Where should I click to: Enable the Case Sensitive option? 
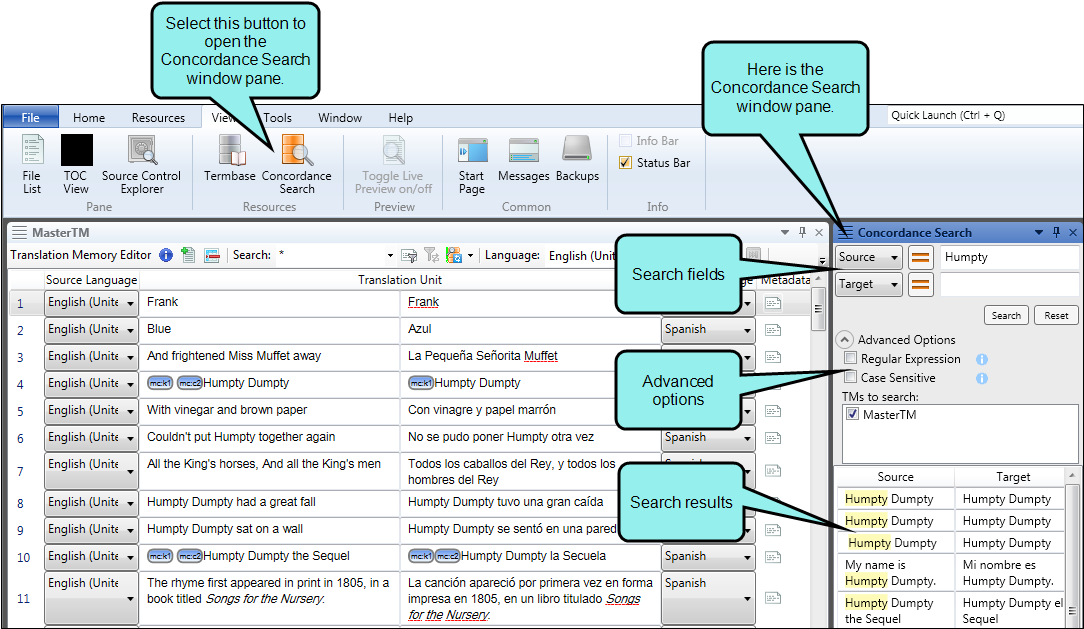[850, 378]
